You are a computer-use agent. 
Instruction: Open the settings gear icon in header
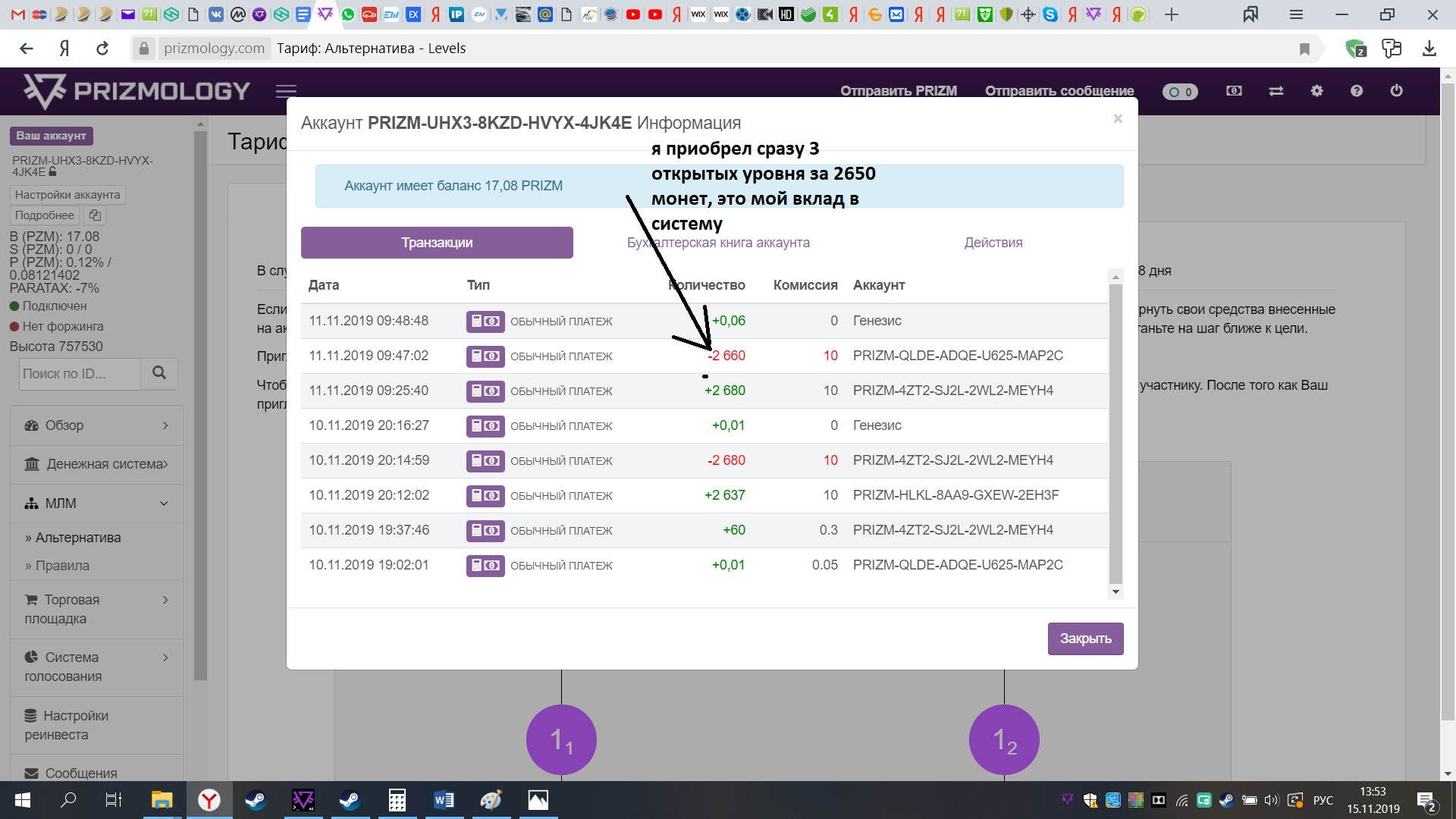(1316, 90)
